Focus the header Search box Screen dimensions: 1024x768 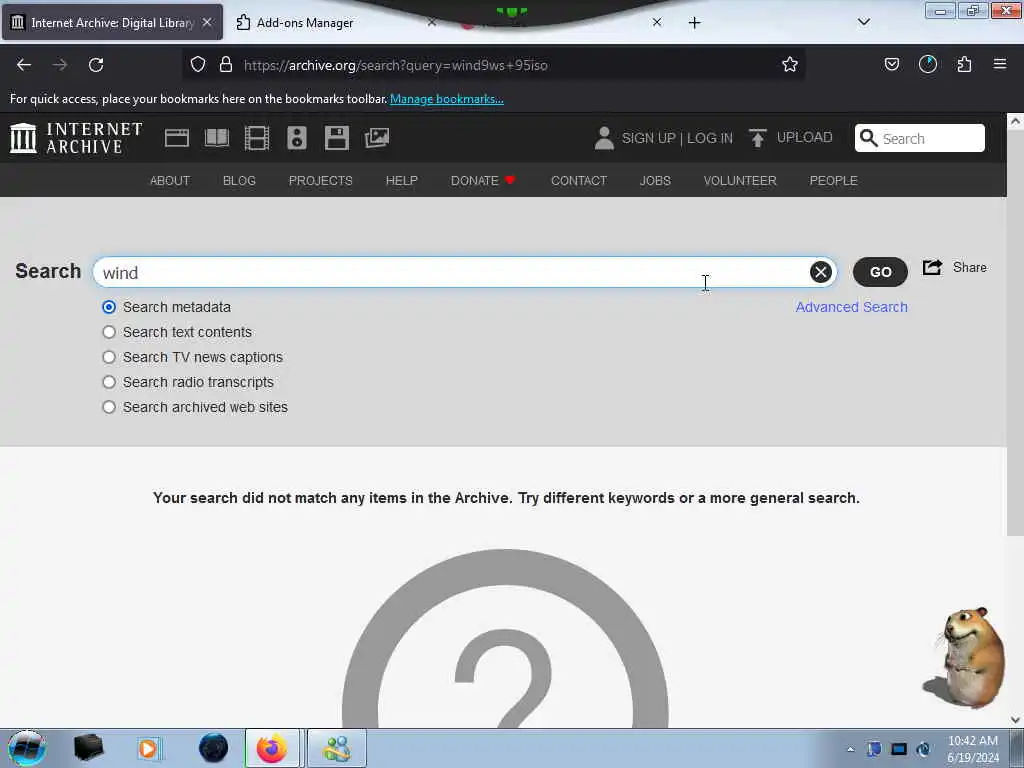920,138
